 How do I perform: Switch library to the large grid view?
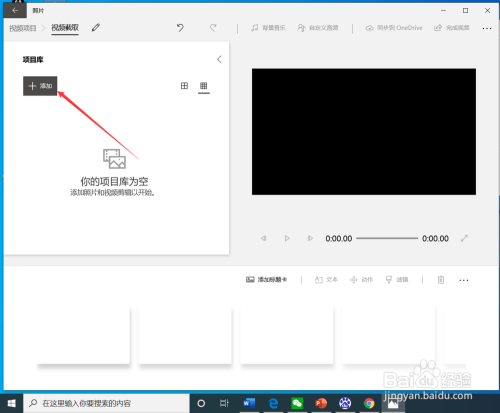click(x=184, y=86)
